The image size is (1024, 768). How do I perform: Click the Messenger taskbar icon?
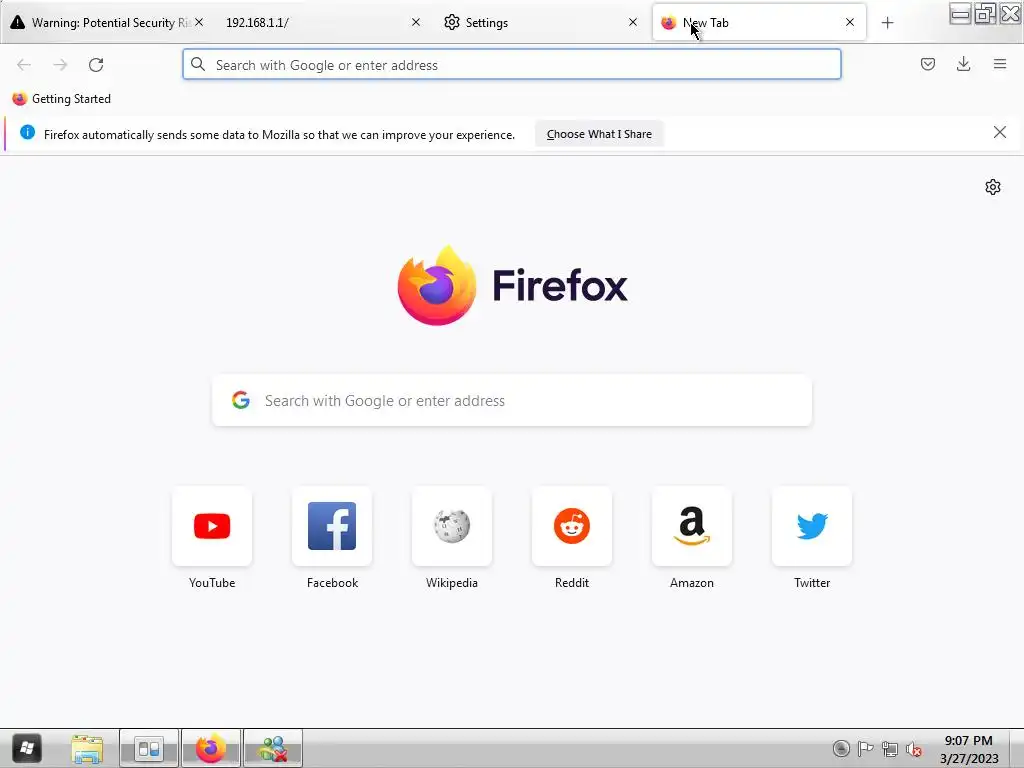coord(273,748)
